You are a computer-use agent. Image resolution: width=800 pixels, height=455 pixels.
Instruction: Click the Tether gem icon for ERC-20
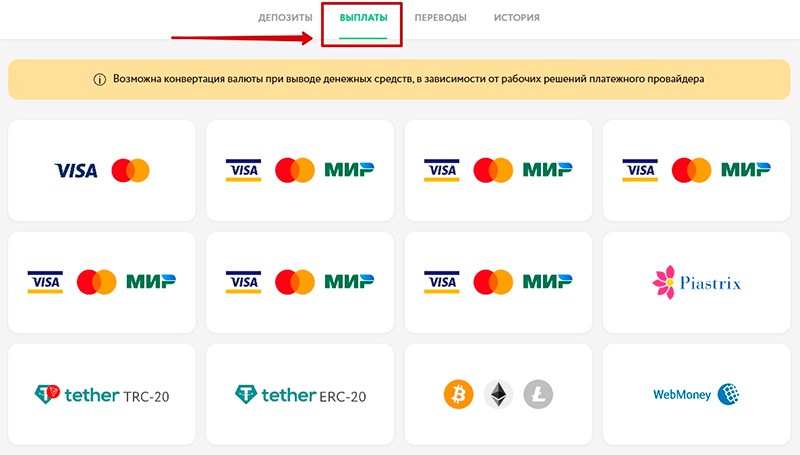[245, 395]
